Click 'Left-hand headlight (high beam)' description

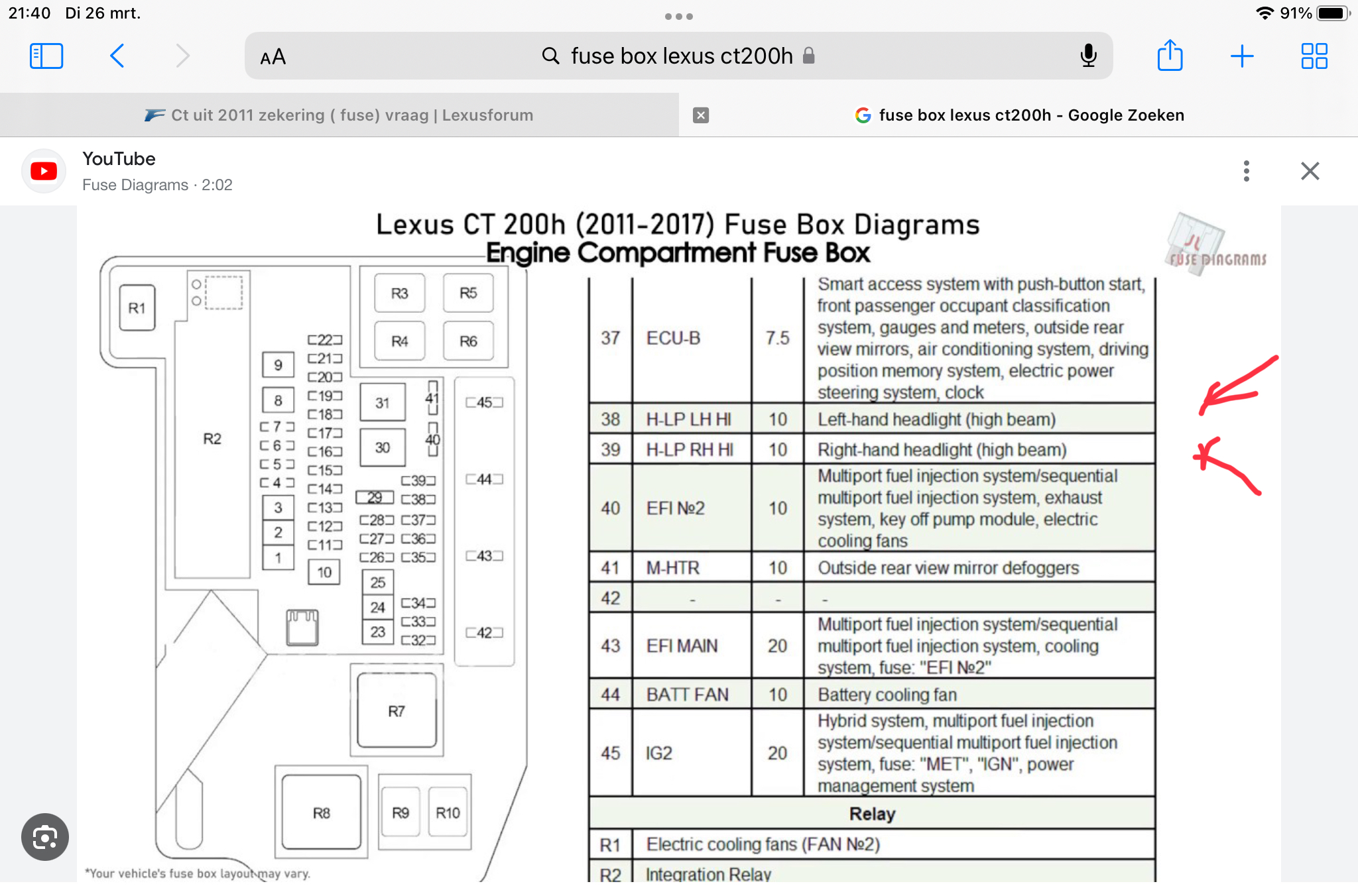(x=936, y=420)
